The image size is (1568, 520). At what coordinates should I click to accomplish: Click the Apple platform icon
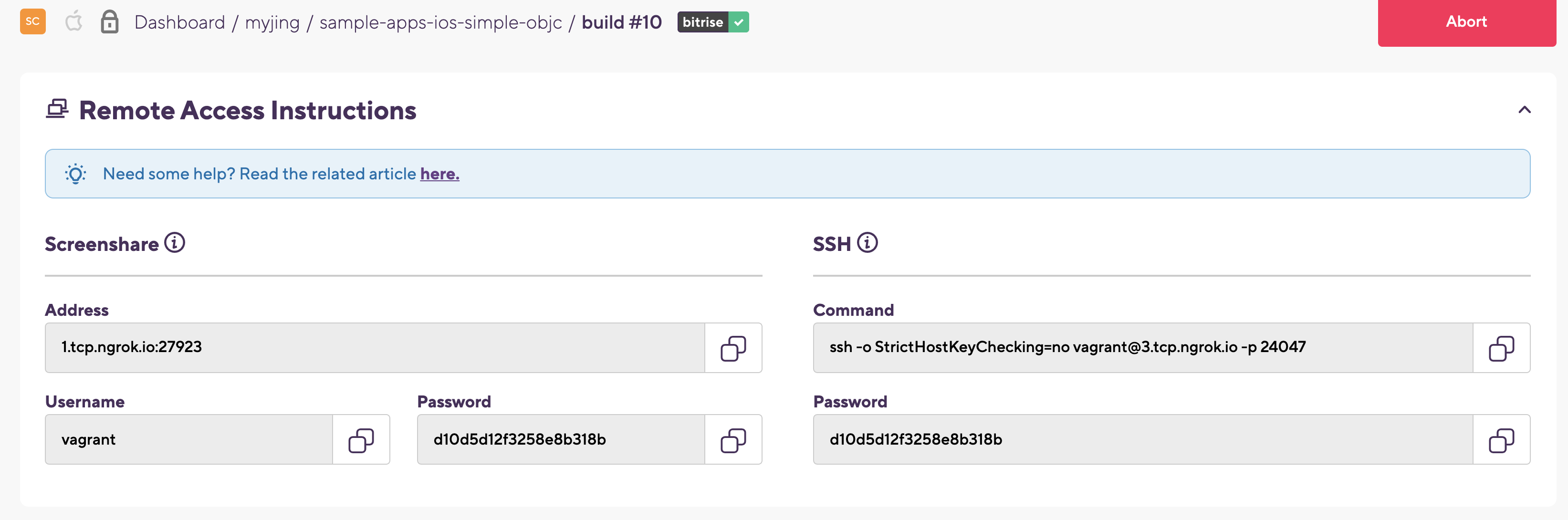[x=73, y=22]
